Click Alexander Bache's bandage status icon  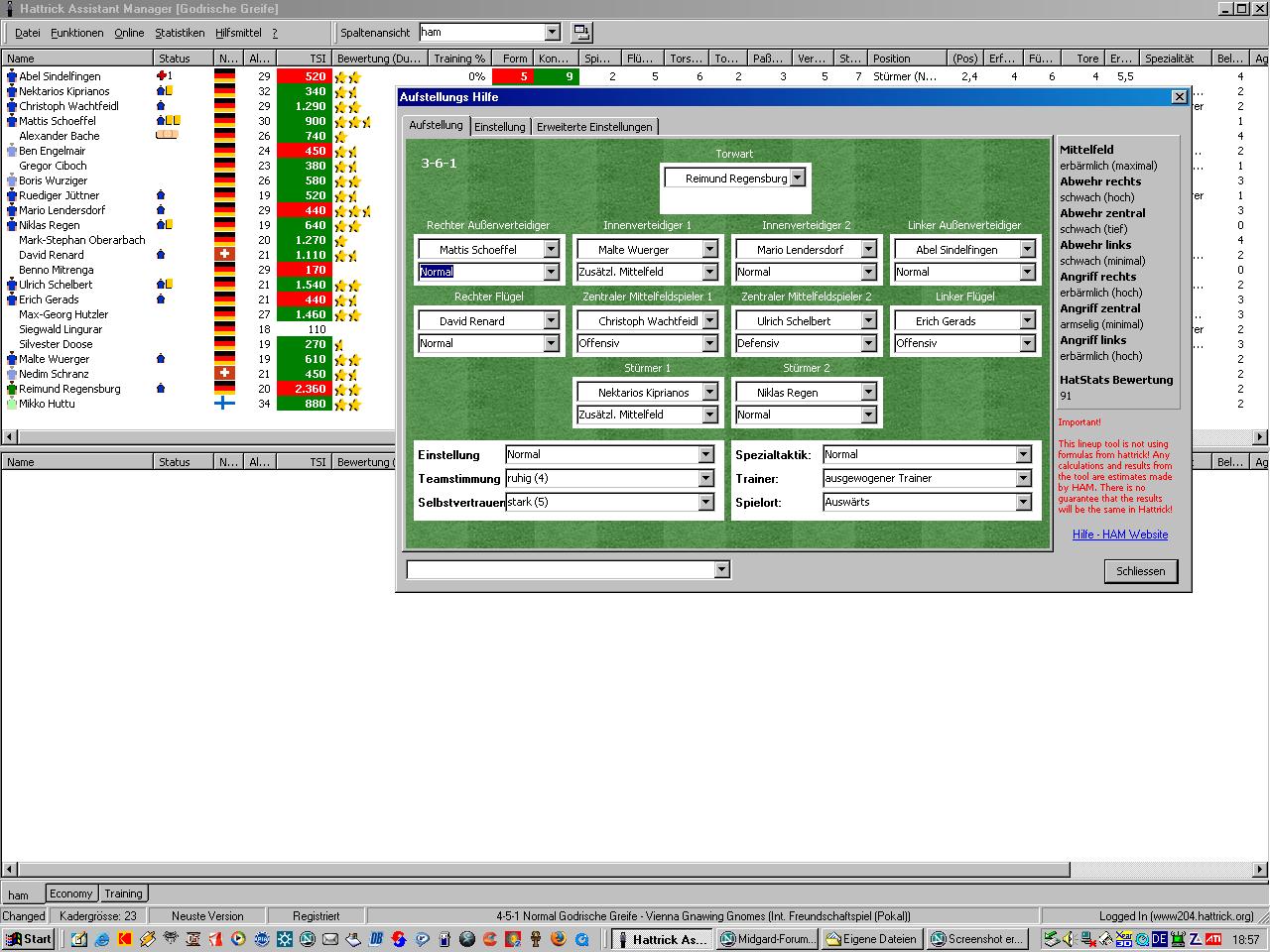tap(167, 135)
